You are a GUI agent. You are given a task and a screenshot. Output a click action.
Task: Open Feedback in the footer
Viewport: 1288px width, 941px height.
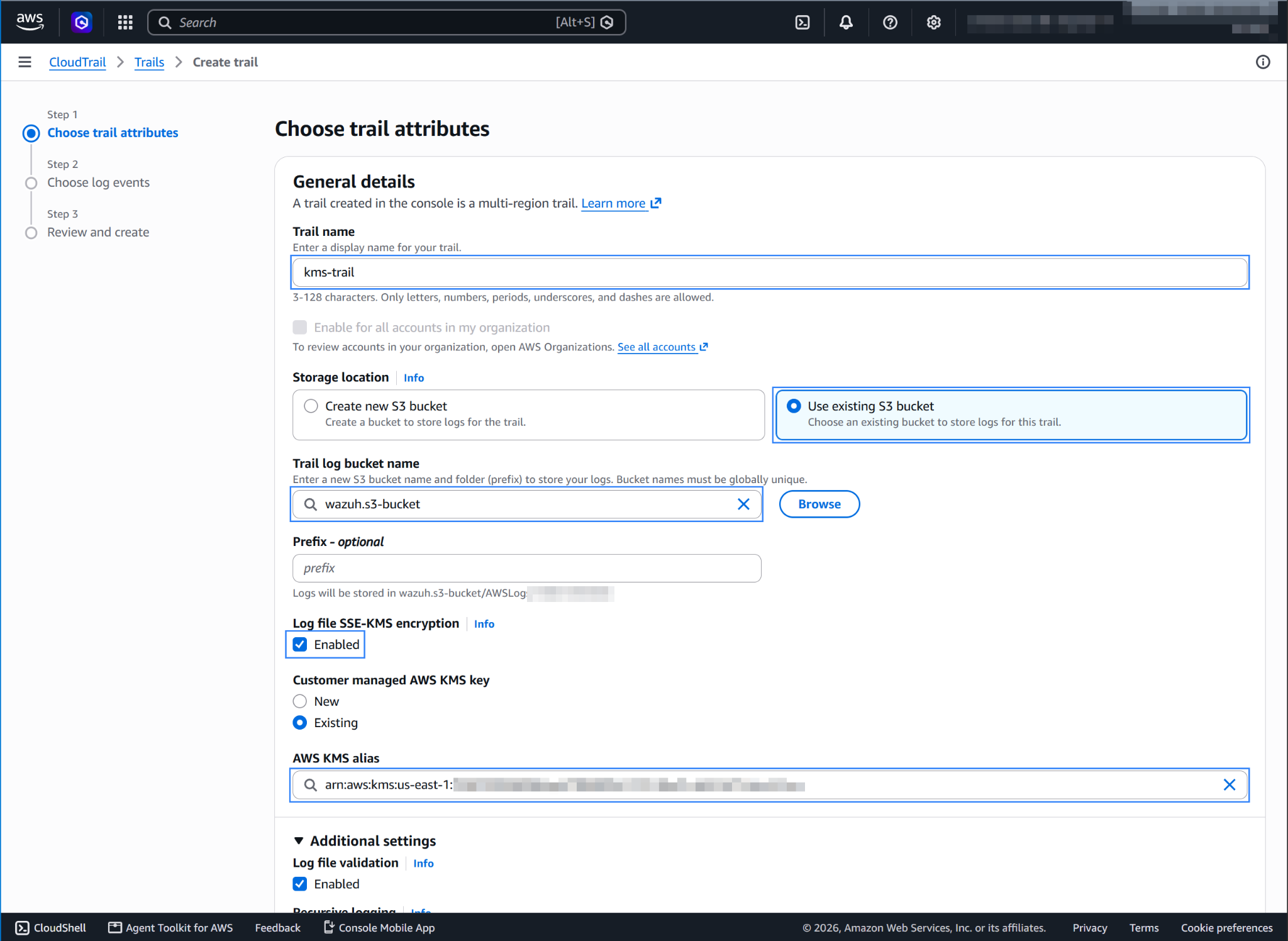277,927
